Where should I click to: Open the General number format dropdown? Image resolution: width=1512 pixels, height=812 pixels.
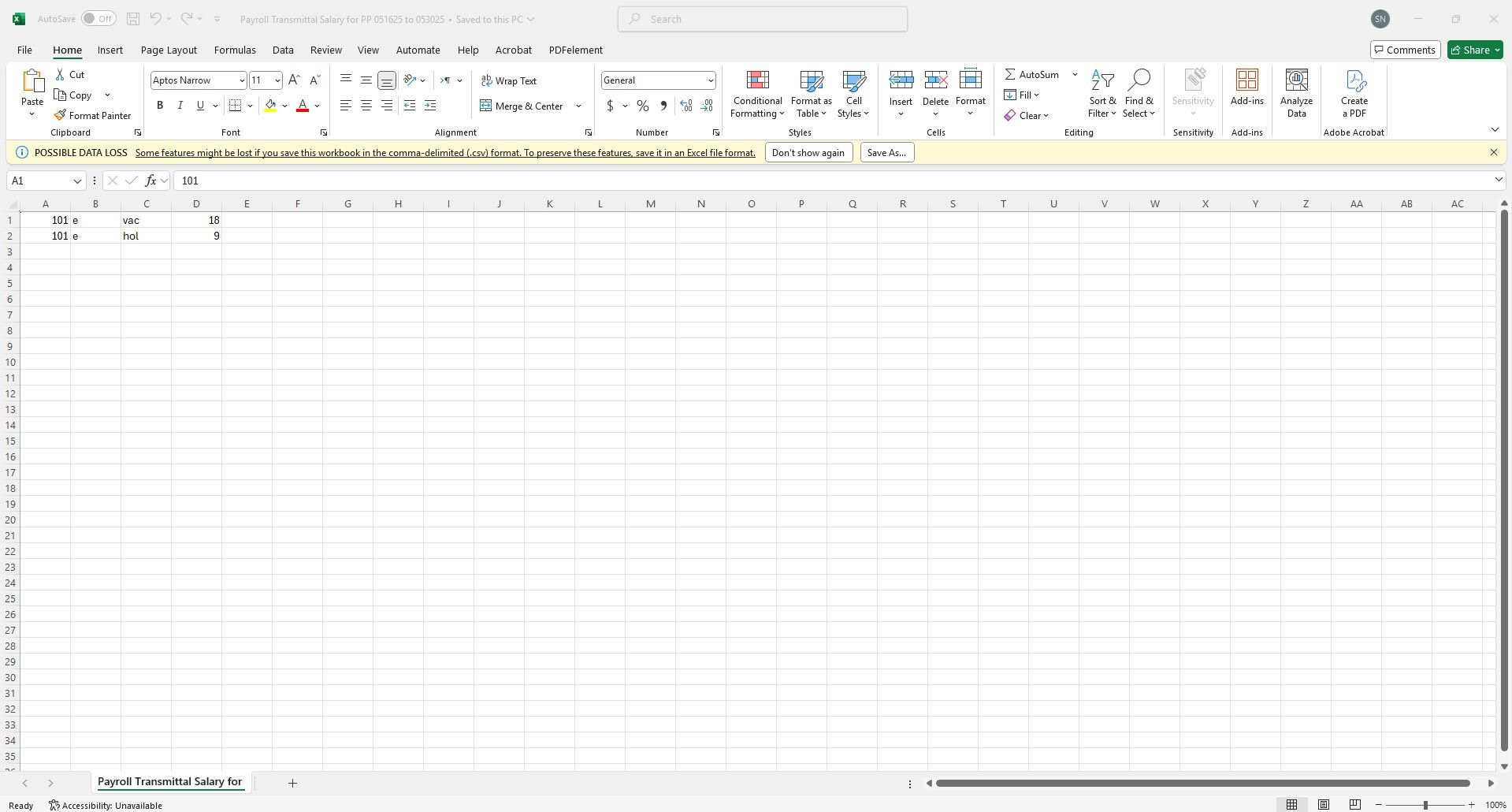pyautogui.click(x=710, y=80)
